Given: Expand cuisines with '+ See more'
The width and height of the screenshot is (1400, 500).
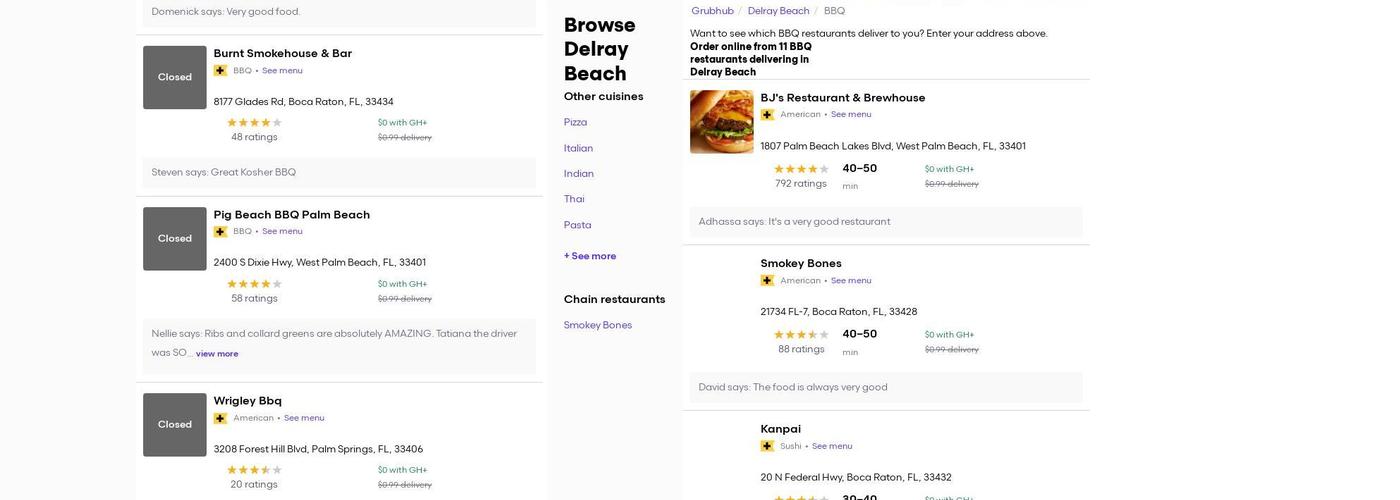Looking at the screenshot, I should point(590,257).
